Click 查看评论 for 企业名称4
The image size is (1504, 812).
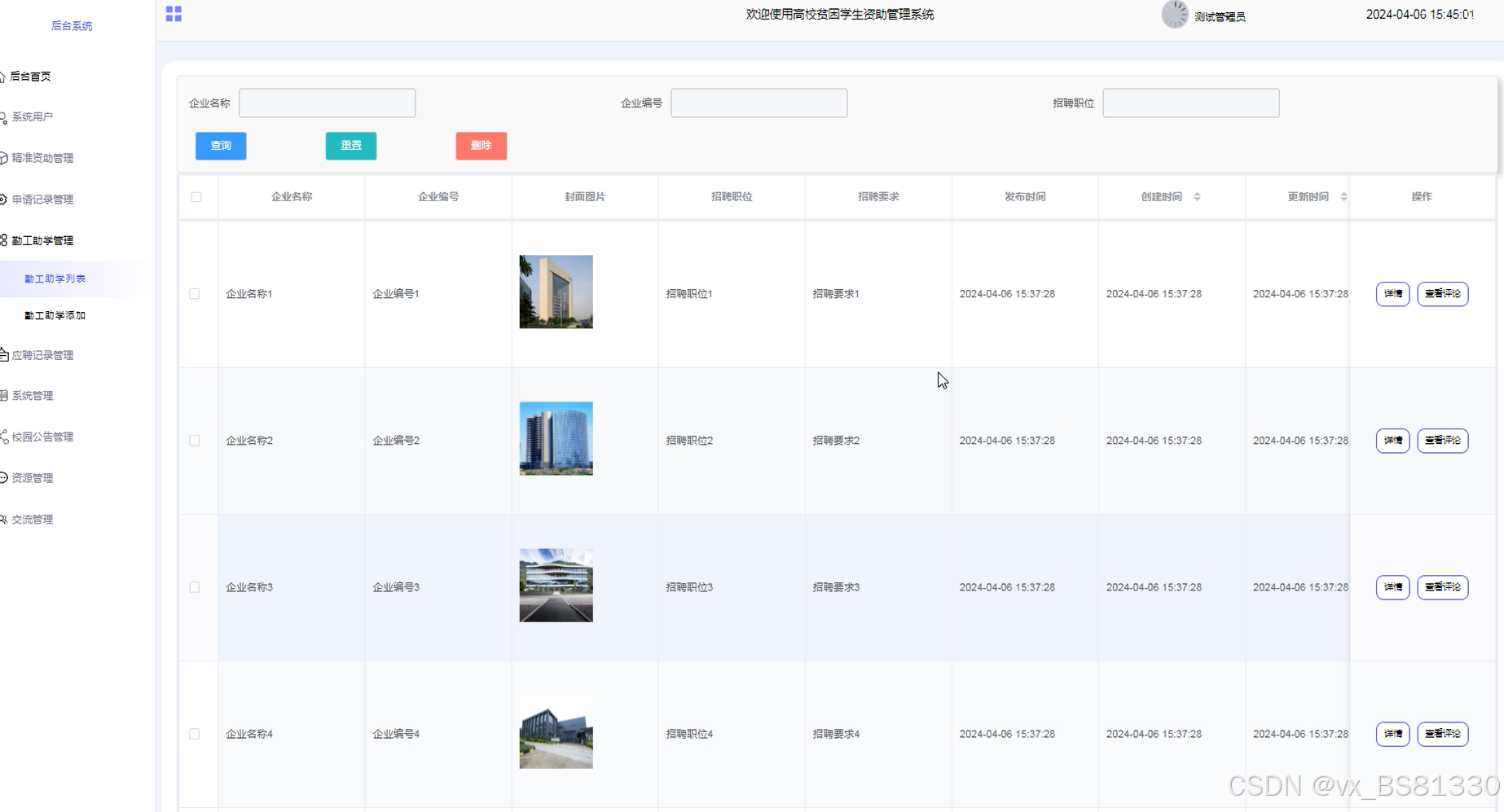click(1443, 734)
